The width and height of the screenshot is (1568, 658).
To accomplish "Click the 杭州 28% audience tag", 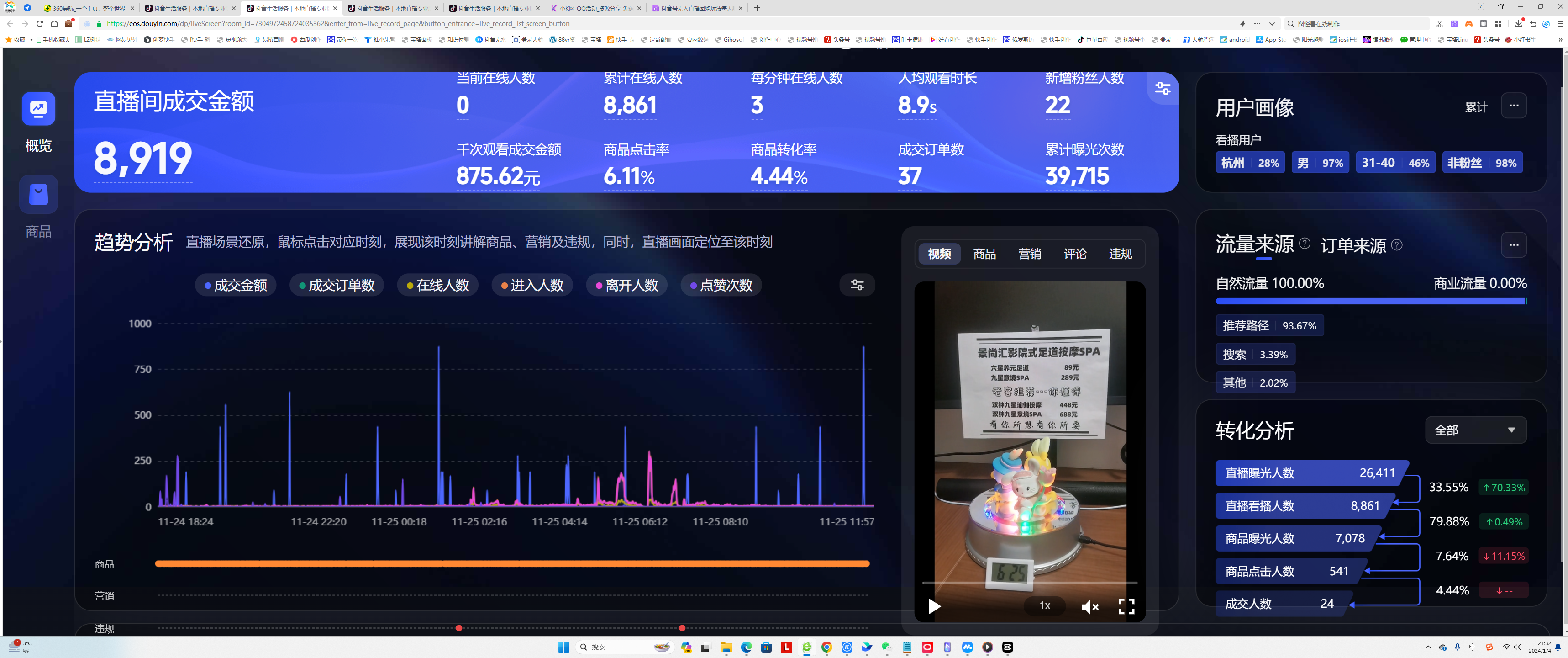I will point(1250,162).
